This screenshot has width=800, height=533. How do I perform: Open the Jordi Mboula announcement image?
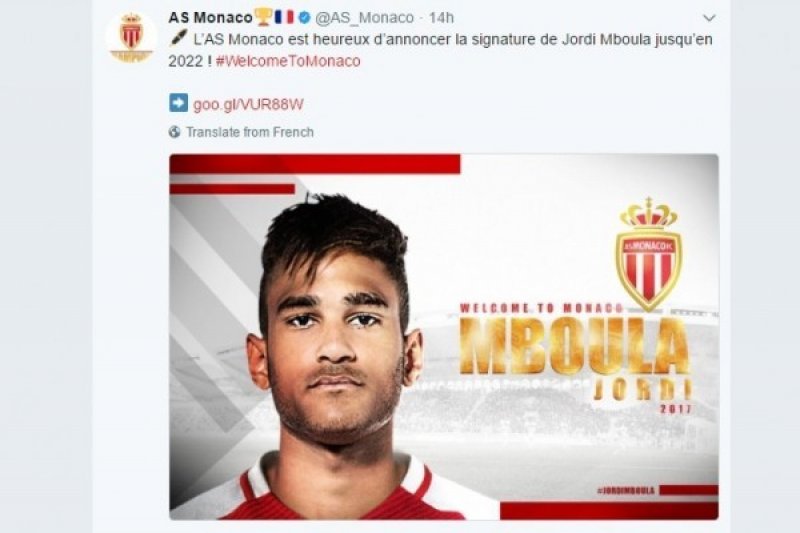point(444,337)
